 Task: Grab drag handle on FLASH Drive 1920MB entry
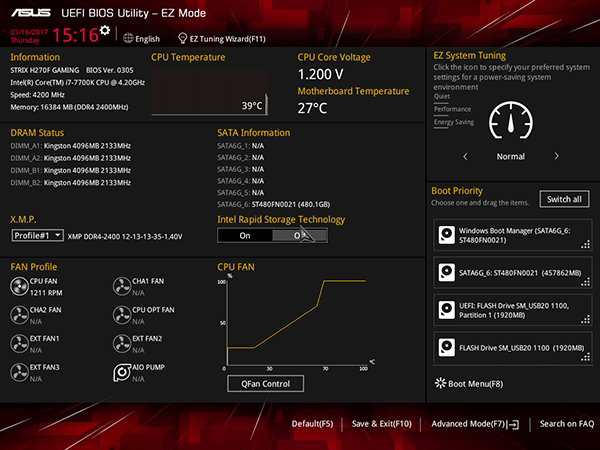pos(585,357)
